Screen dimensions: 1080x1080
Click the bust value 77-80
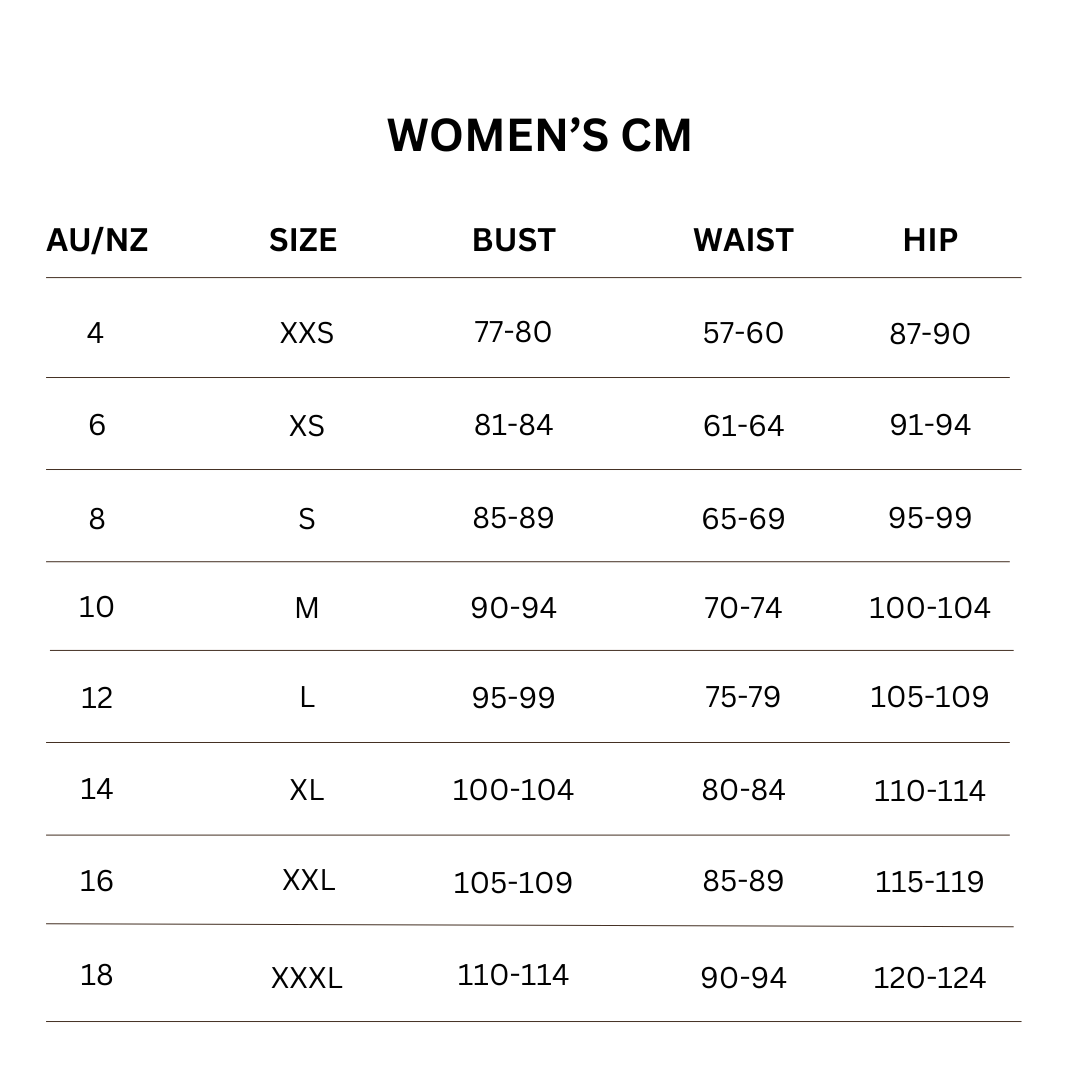point(513,332)
